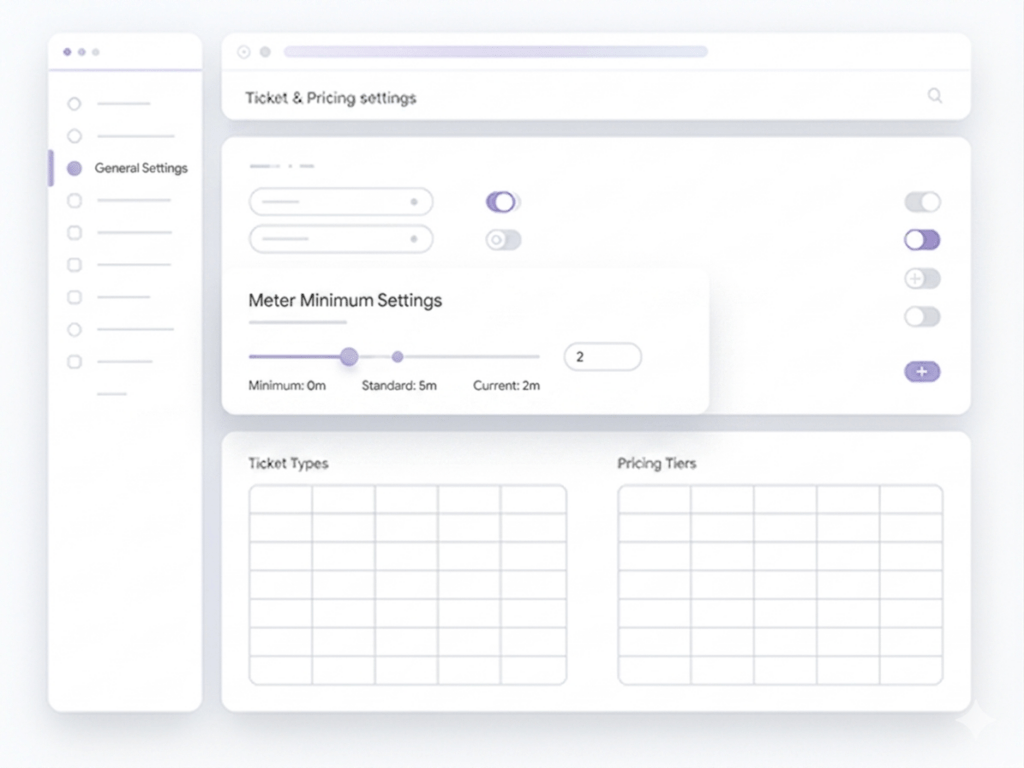Click the "Ticket Types" table heading
Image resolution: width=1024 pixels, height=768 pixels.
(x=288, y=463)
